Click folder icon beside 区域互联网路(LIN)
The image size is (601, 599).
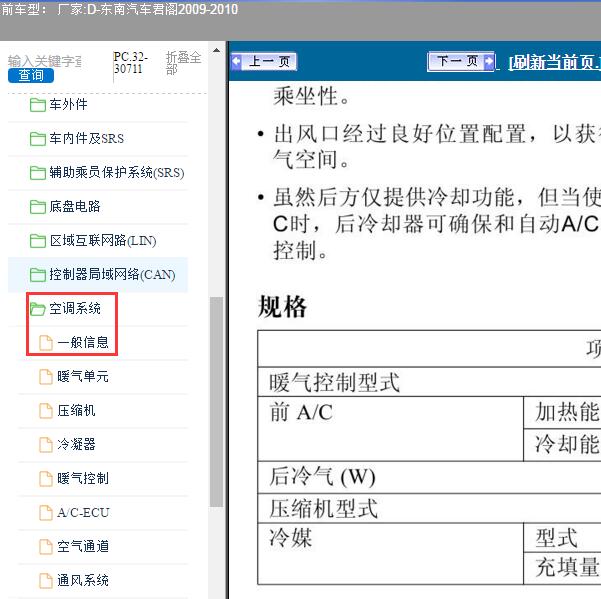tap(38, 241)
